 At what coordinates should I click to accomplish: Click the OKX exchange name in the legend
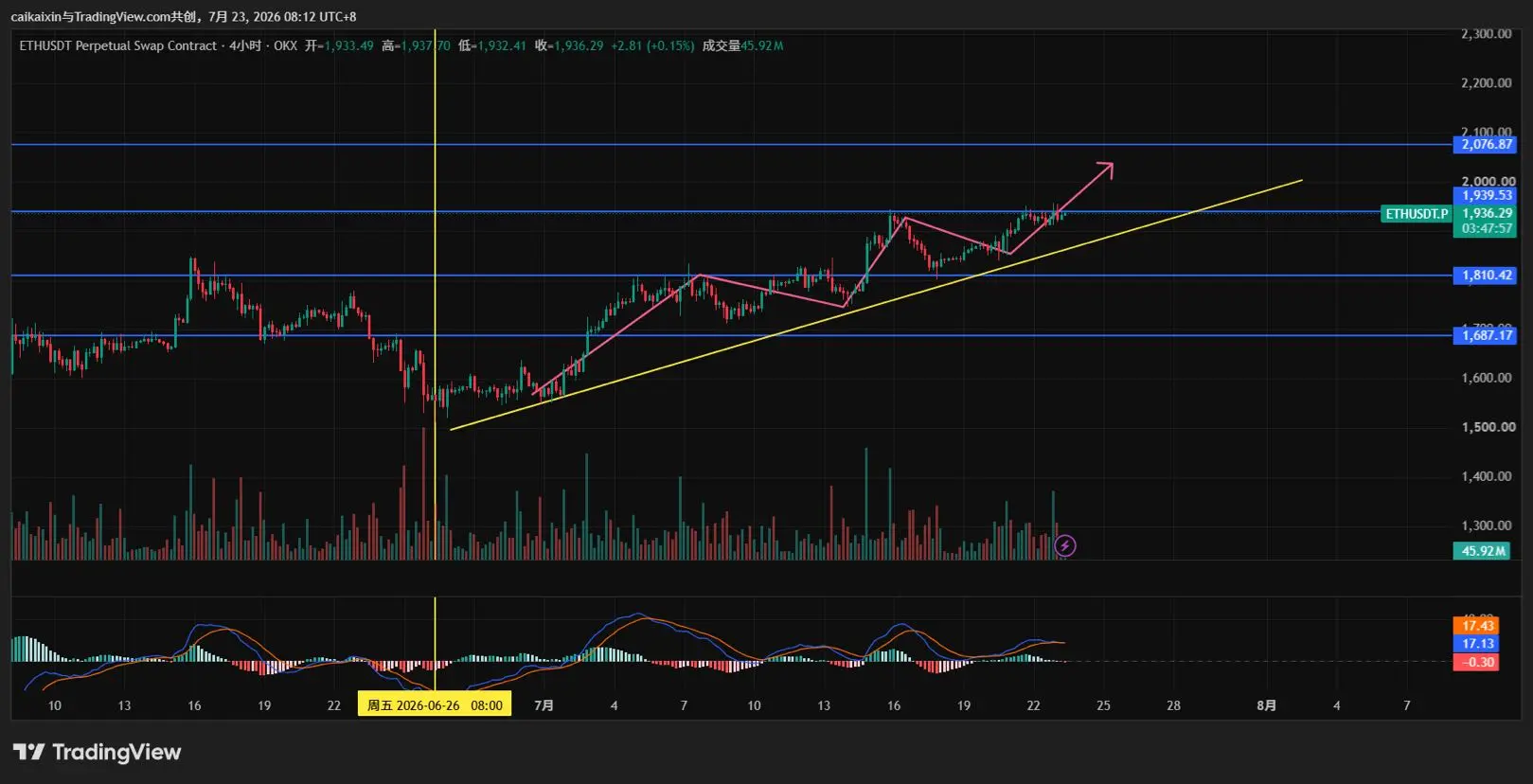point(285,45)
